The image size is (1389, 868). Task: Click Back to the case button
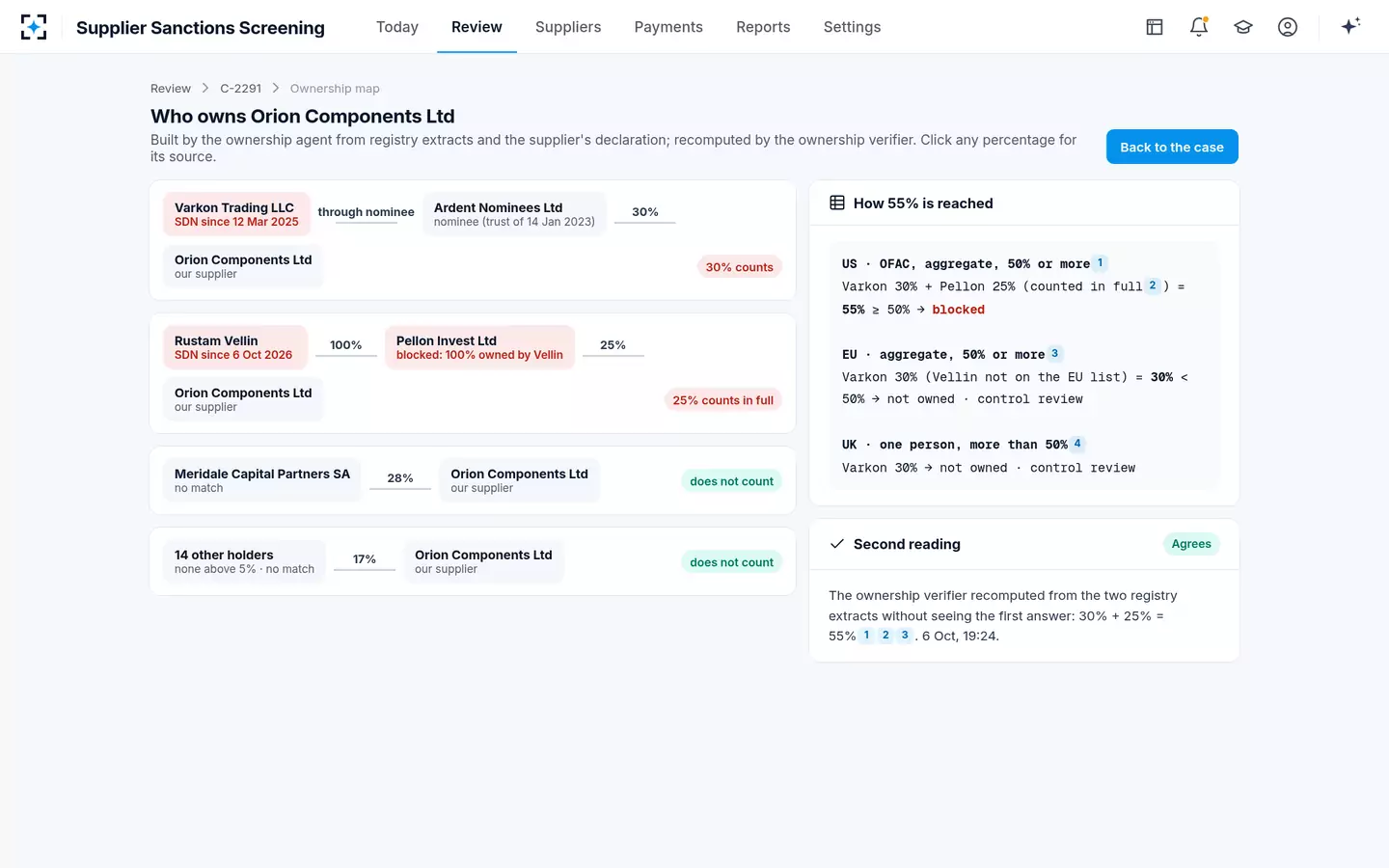(1172, 147)
